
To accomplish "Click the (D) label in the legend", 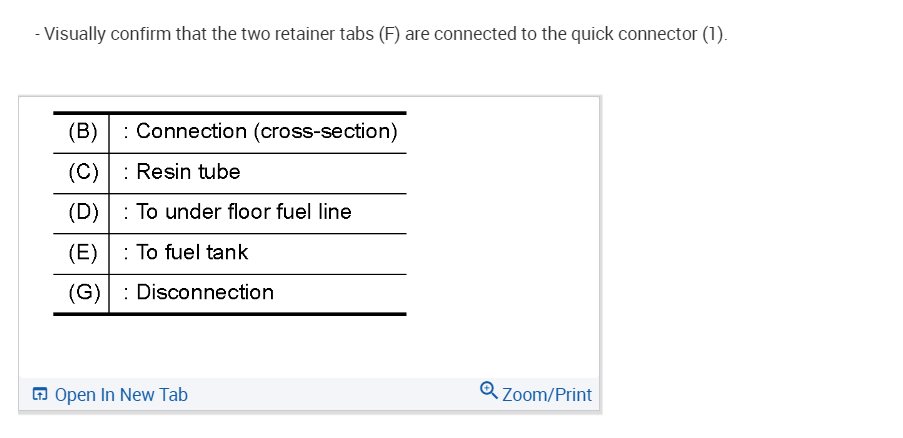I will (x=83, y=212).
